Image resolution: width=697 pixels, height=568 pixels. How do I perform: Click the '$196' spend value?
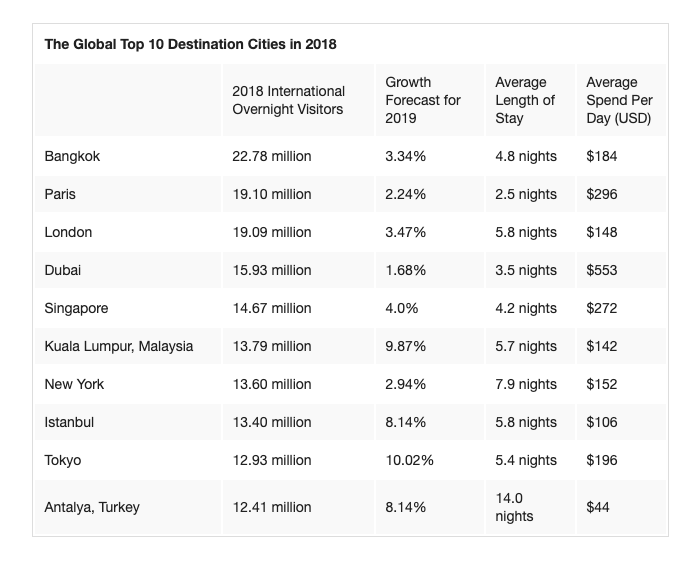(x=602, y=460)
